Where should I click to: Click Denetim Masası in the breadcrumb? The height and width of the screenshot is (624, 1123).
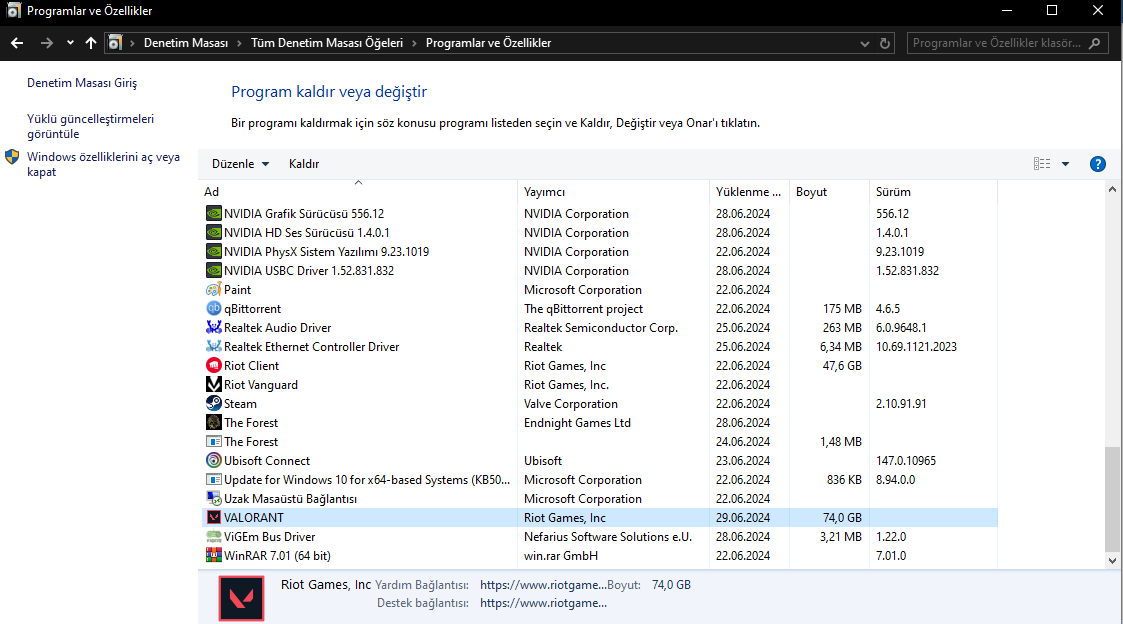tap(185, 43)
